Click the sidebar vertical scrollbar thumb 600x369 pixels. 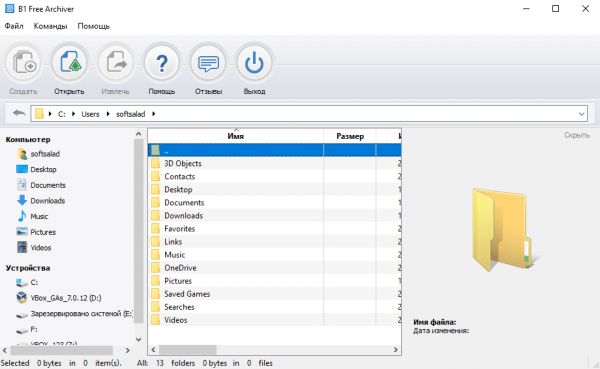tap(139, 232)
